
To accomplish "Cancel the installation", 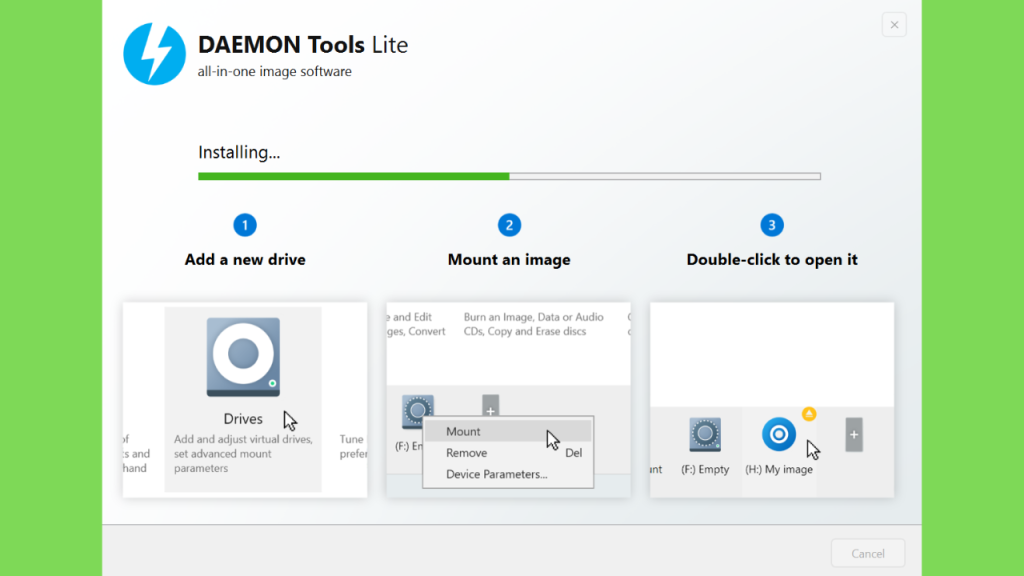I will (x=868, y=553).
